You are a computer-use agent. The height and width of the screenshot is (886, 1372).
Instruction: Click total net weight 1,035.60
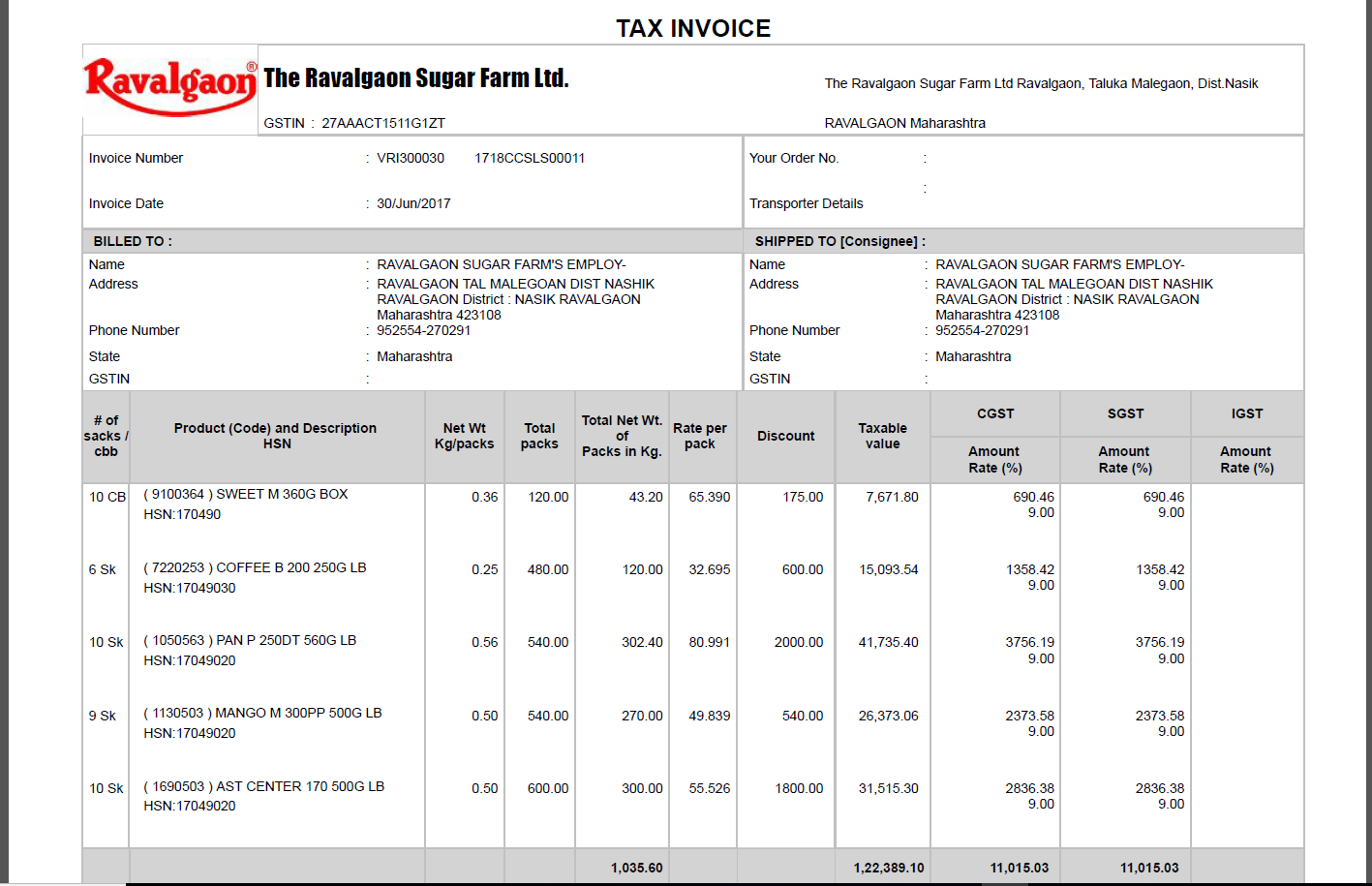(637, 868)
